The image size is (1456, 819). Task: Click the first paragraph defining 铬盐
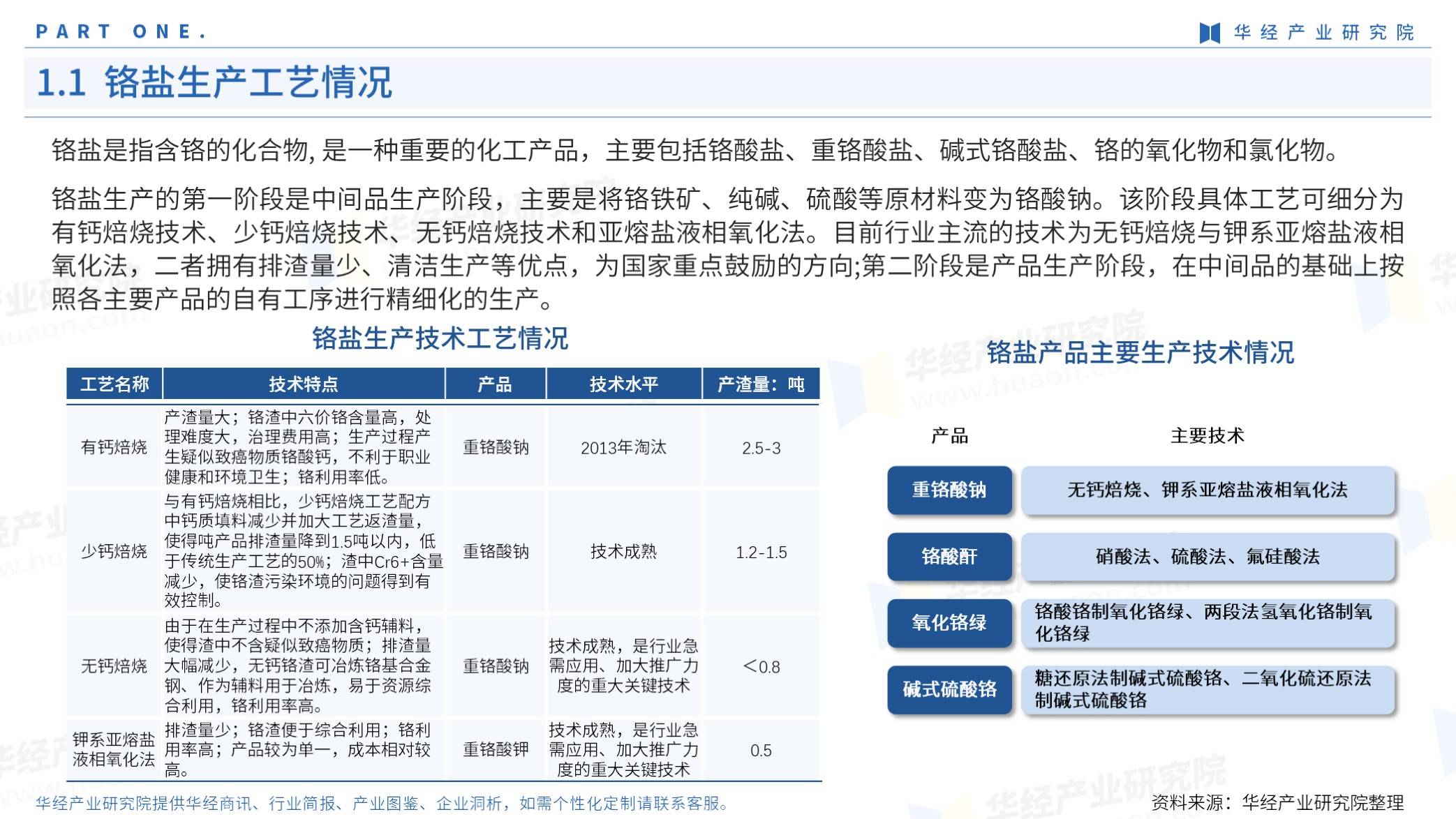click(x=695, y=151)
